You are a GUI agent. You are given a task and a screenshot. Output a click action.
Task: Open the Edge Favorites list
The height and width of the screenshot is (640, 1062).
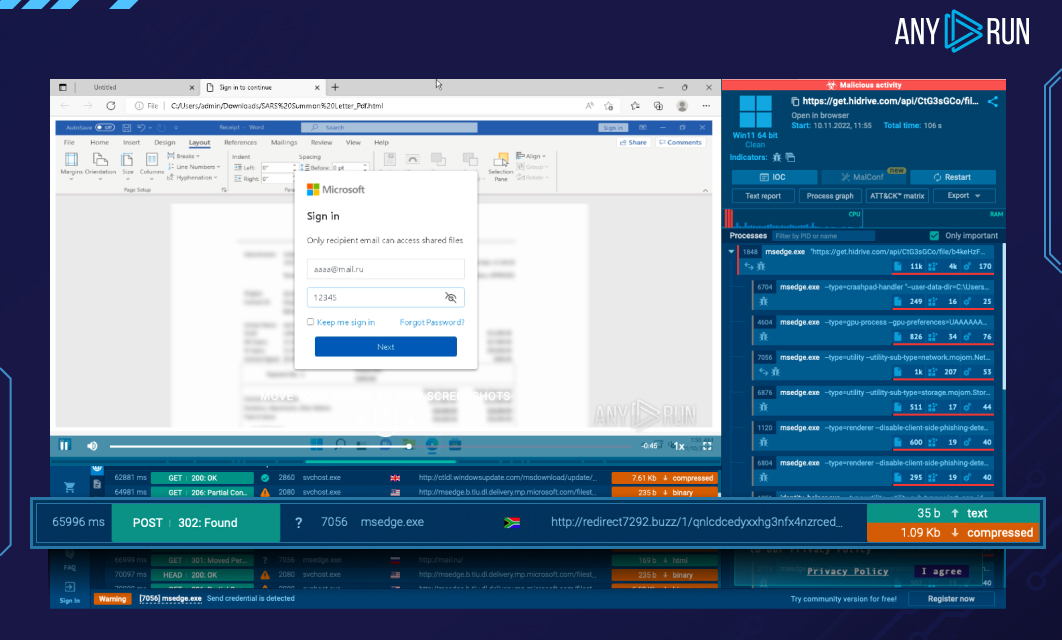(635, 106)
